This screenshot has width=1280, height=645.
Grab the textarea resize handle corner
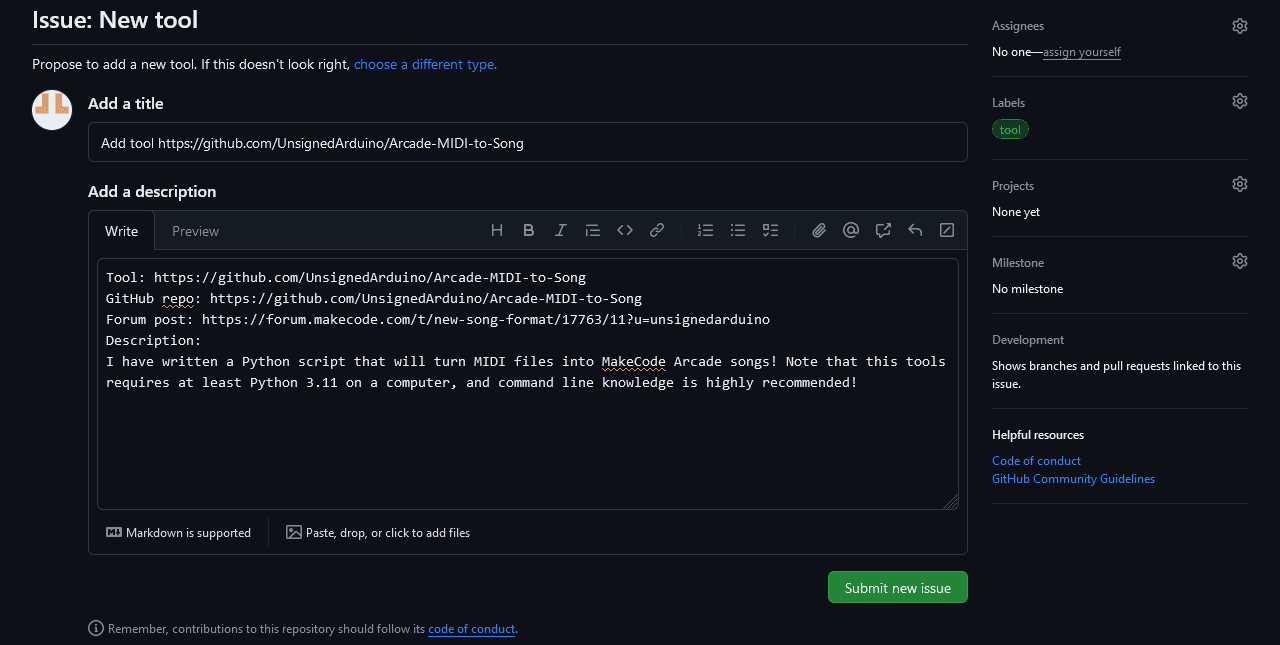click(951, 502)
